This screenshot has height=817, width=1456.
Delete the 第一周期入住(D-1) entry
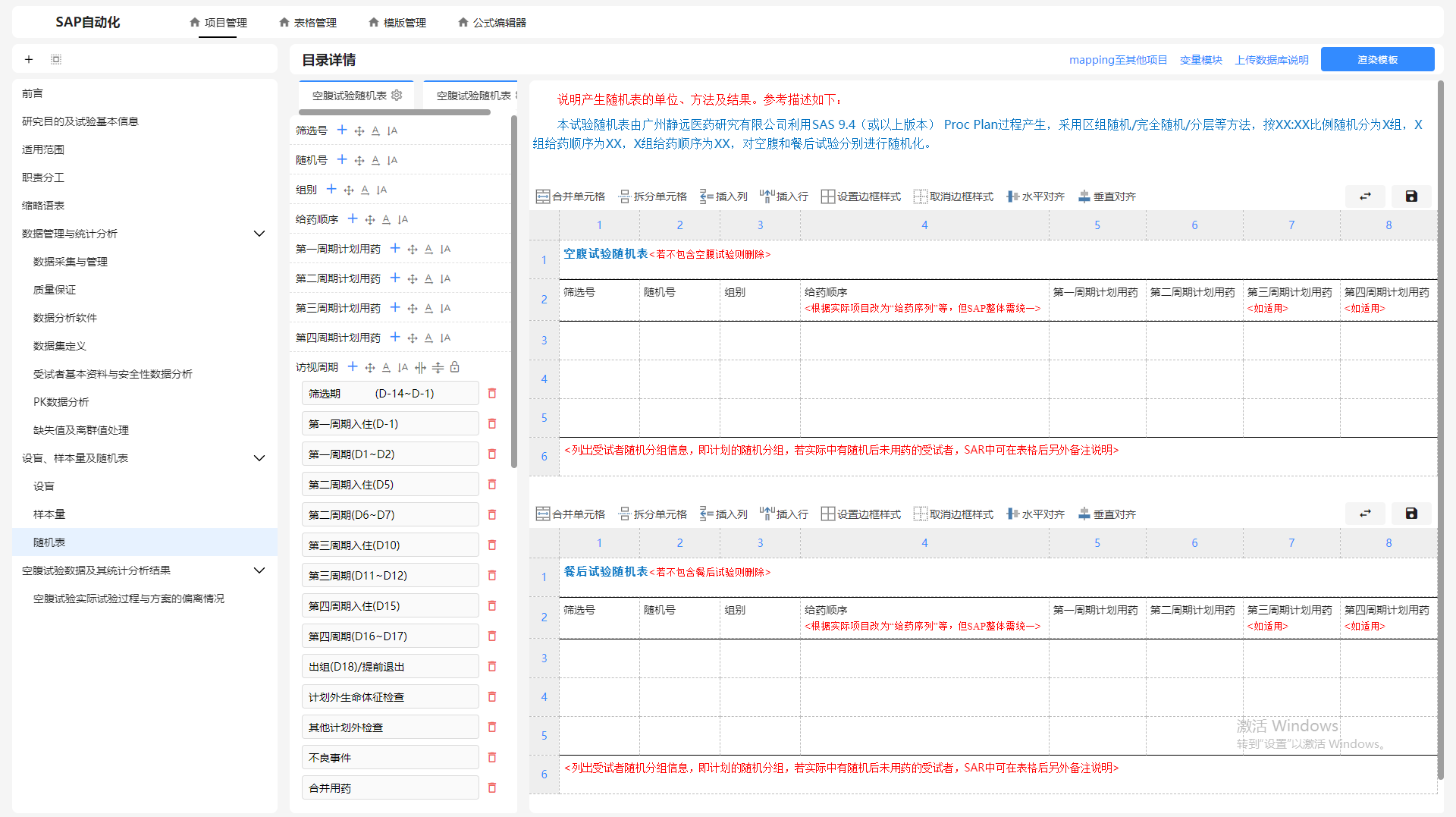point(492,423)
